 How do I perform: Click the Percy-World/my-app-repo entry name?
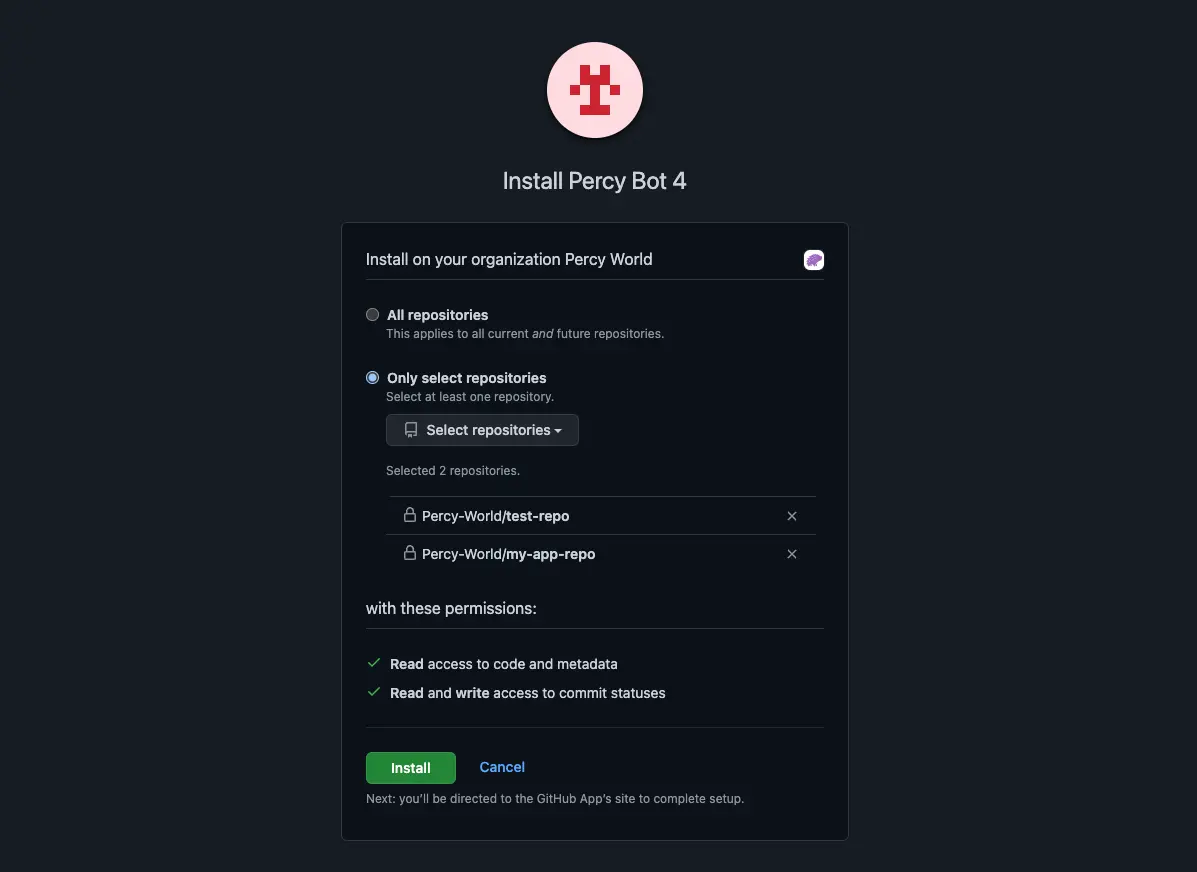coord(508,554)
